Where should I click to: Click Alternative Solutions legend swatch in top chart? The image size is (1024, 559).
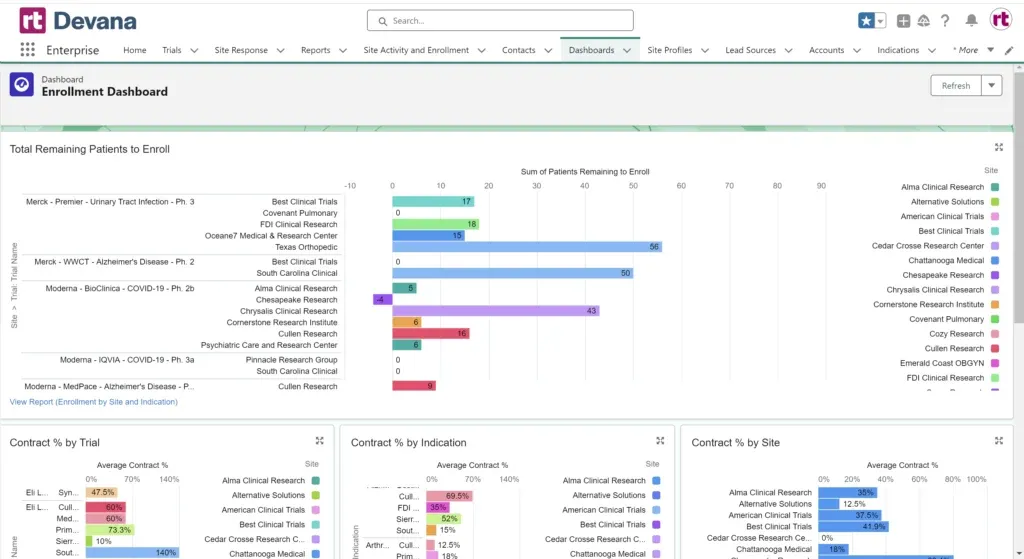(995, 202)
